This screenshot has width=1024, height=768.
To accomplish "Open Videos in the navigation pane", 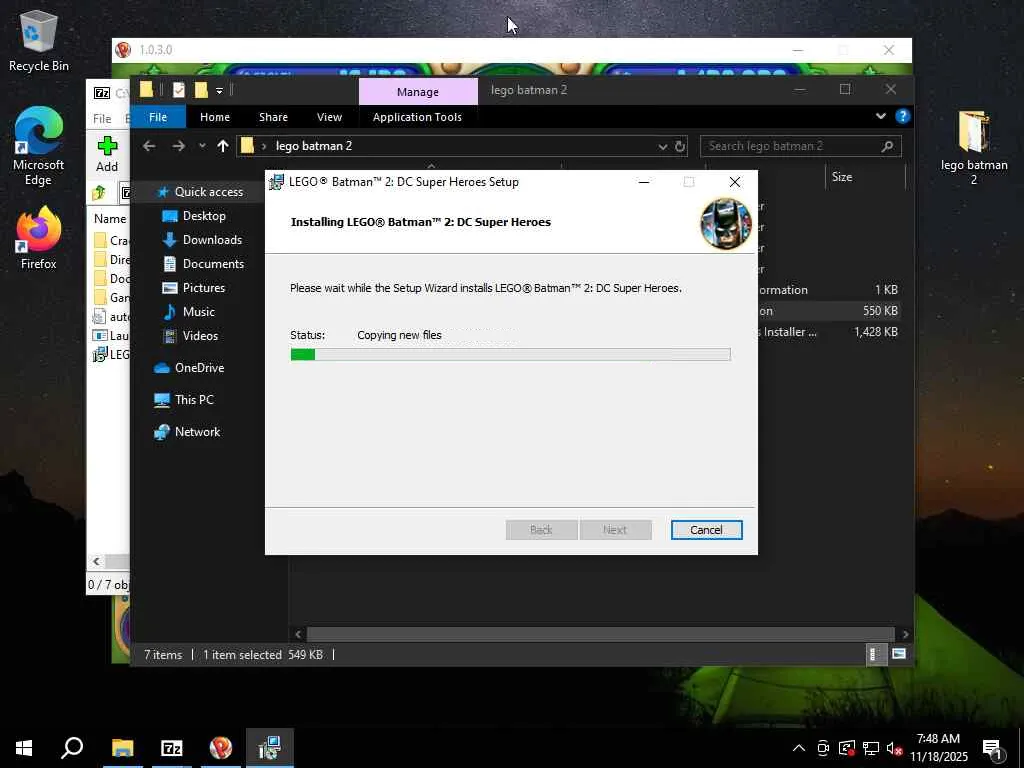I will click(200, 336).
